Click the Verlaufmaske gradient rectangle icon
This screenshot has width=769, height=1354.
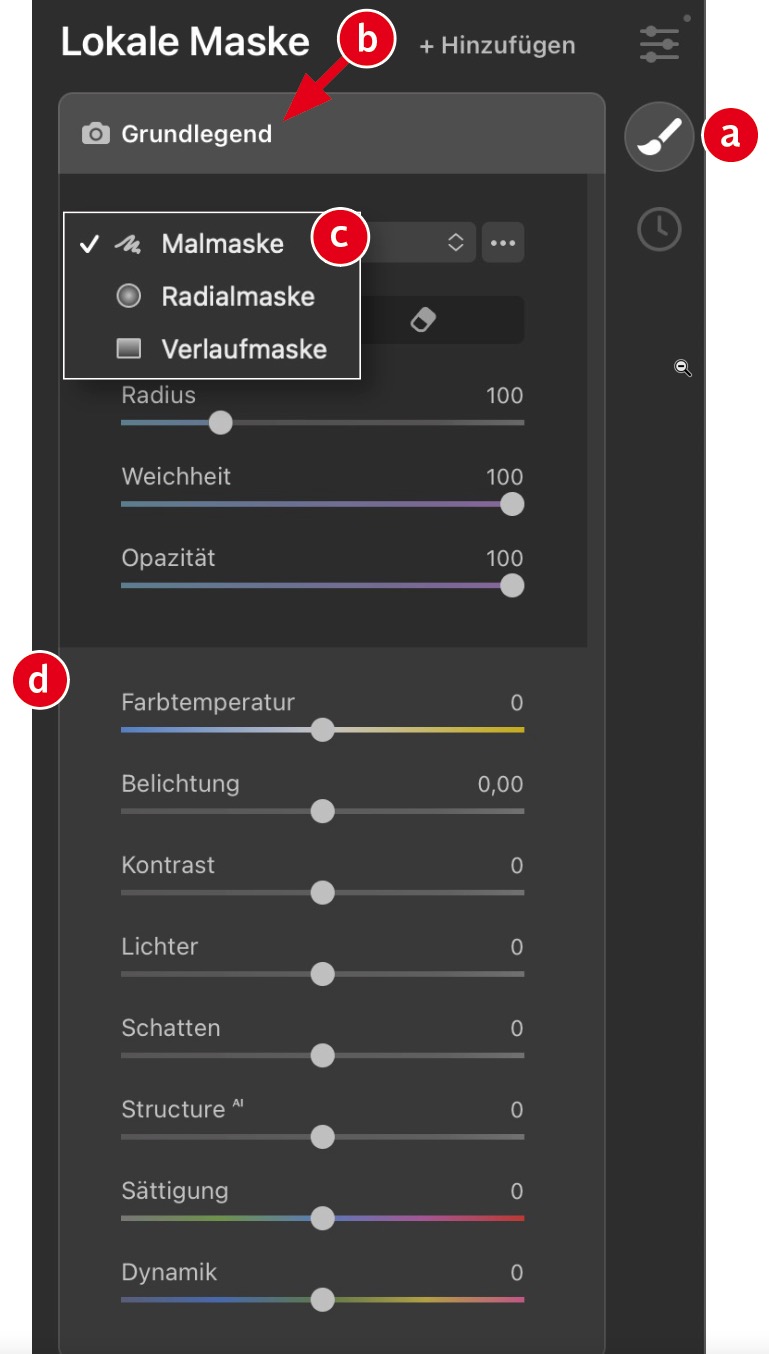pos(128,349)
